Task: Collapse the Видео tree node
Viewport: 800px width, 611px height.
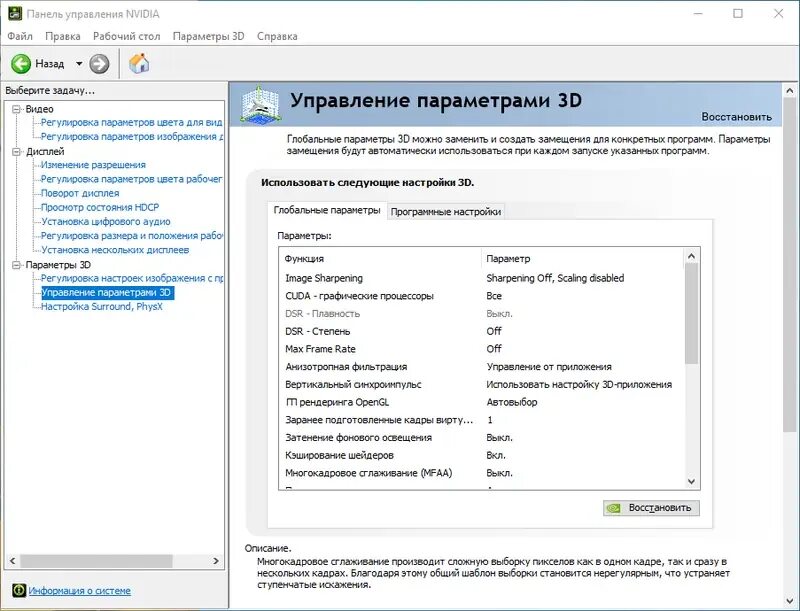Action: point(16,109)
